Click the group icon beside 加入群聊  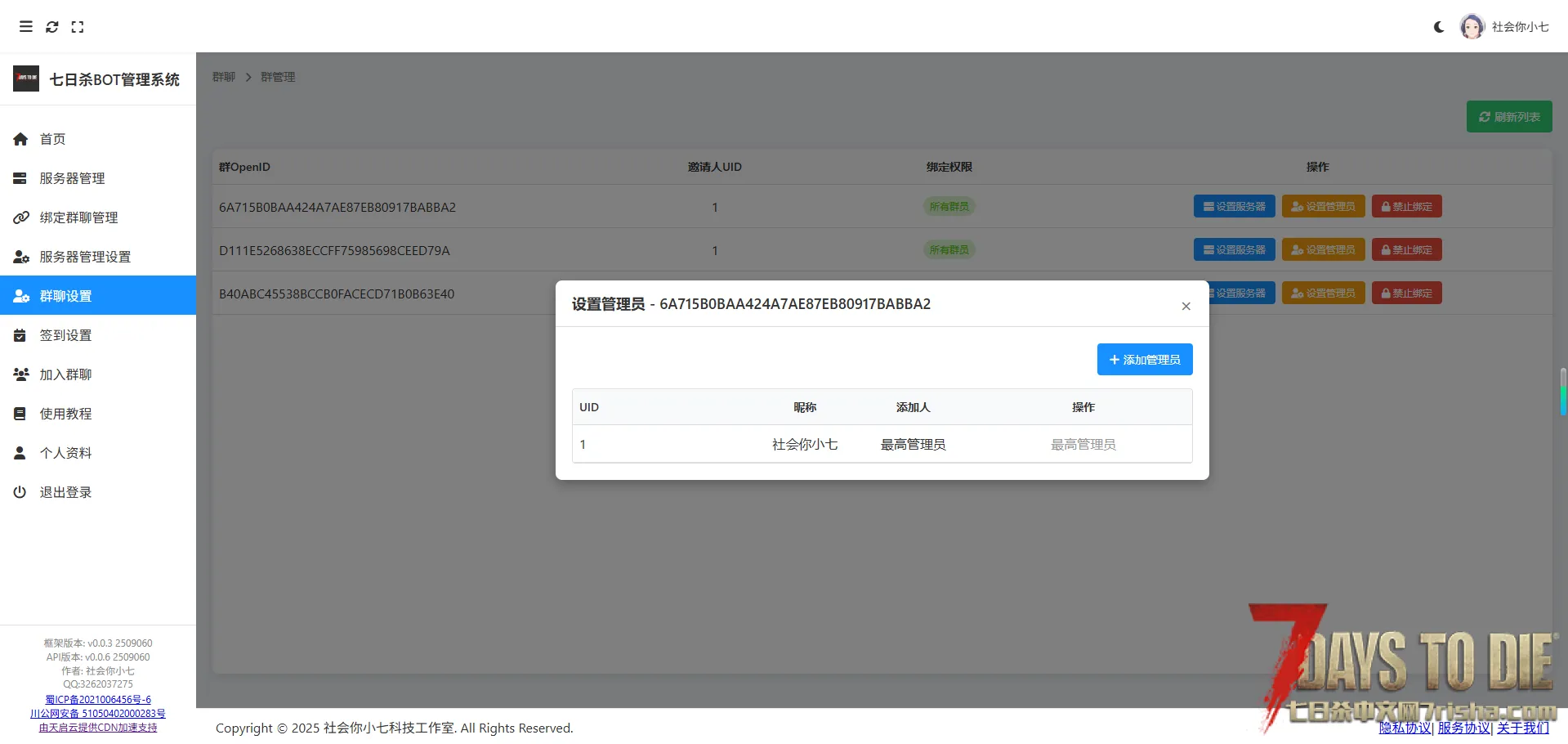pos(21,374)
